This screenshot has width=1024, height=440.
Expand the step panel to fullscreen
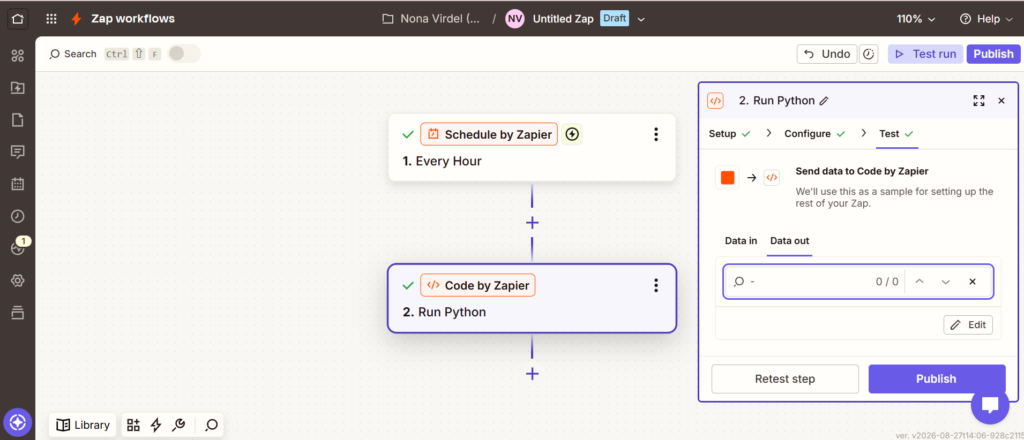[978, 101]
